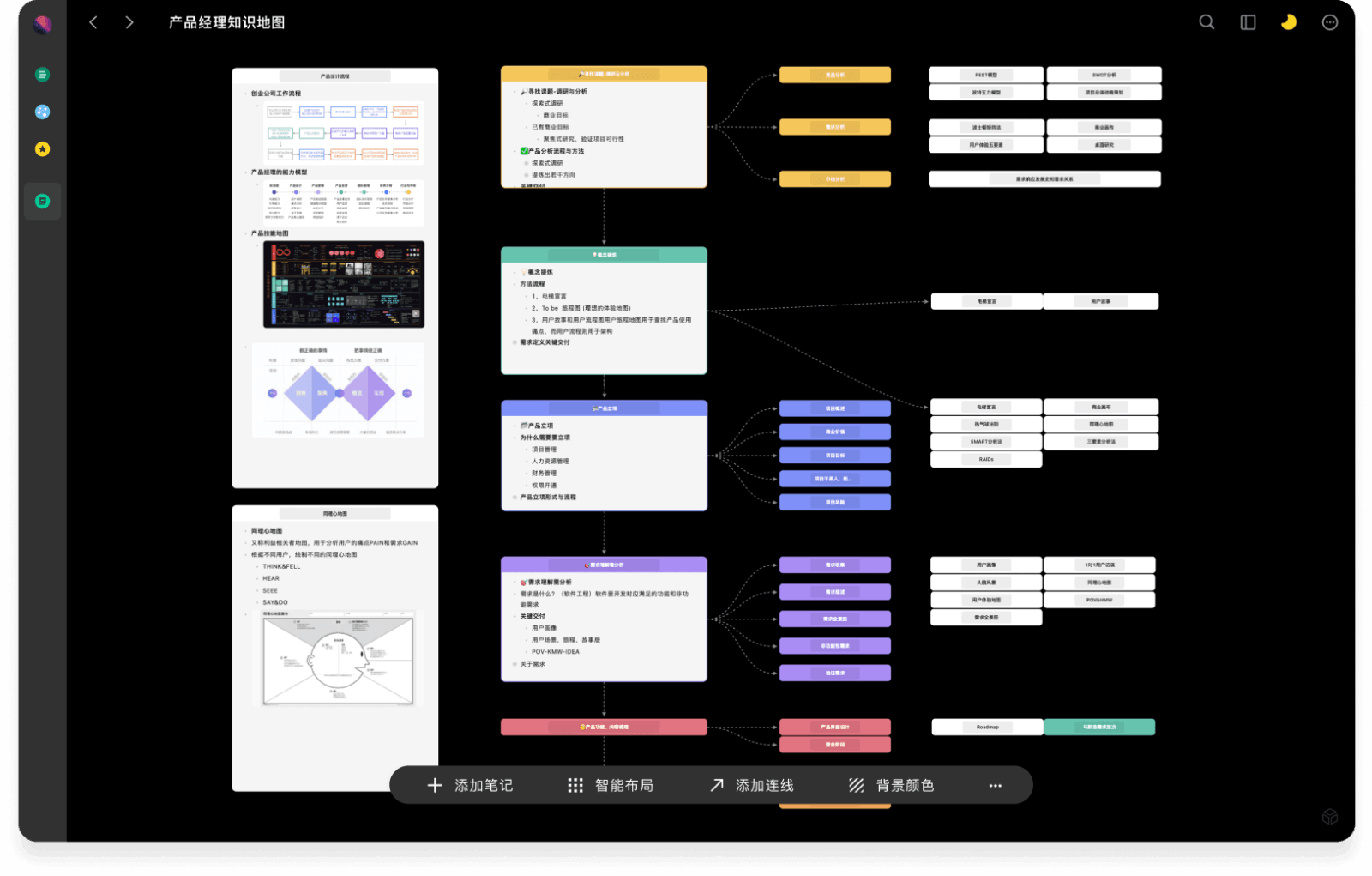Viewport: 1372px width, 876px height.
Task: Open the user avatar in the sidebar
Action: (x=42, y=25)
